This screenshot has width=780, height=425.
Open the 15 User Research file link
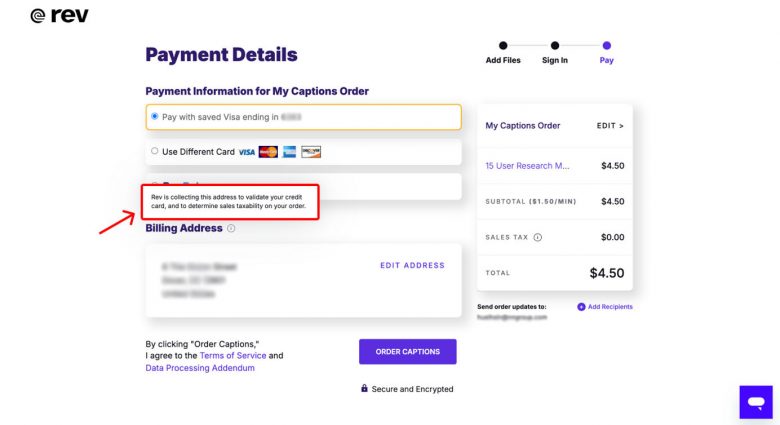tap(527, 165)
